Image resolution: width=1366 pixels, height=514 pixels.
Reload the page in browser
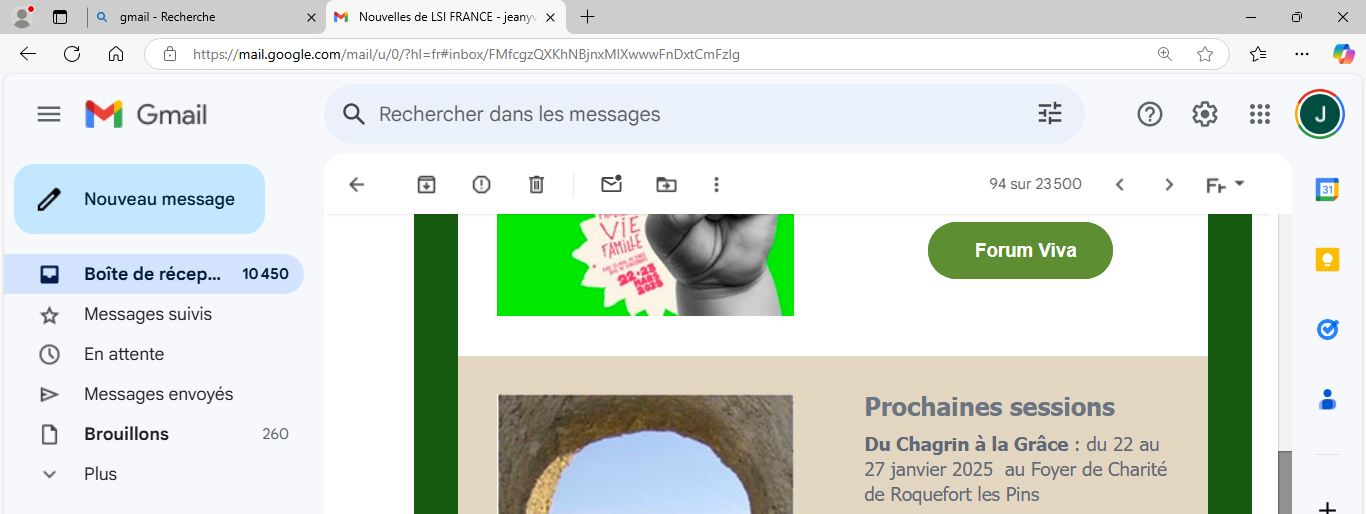[72, 54]
